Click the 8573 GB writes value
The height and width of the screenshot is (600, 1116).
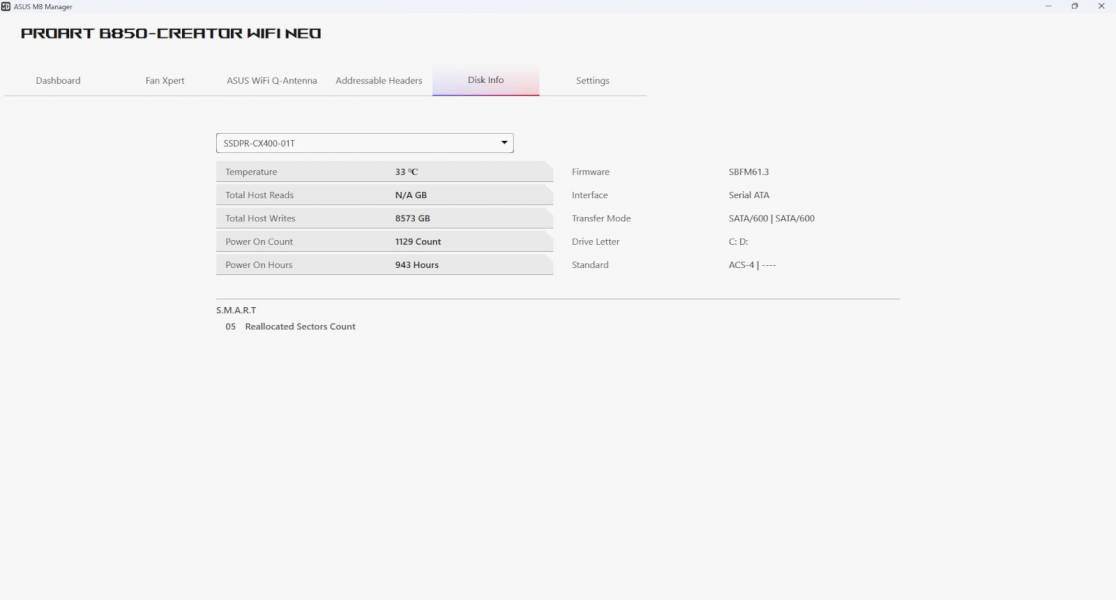[413, 219]
